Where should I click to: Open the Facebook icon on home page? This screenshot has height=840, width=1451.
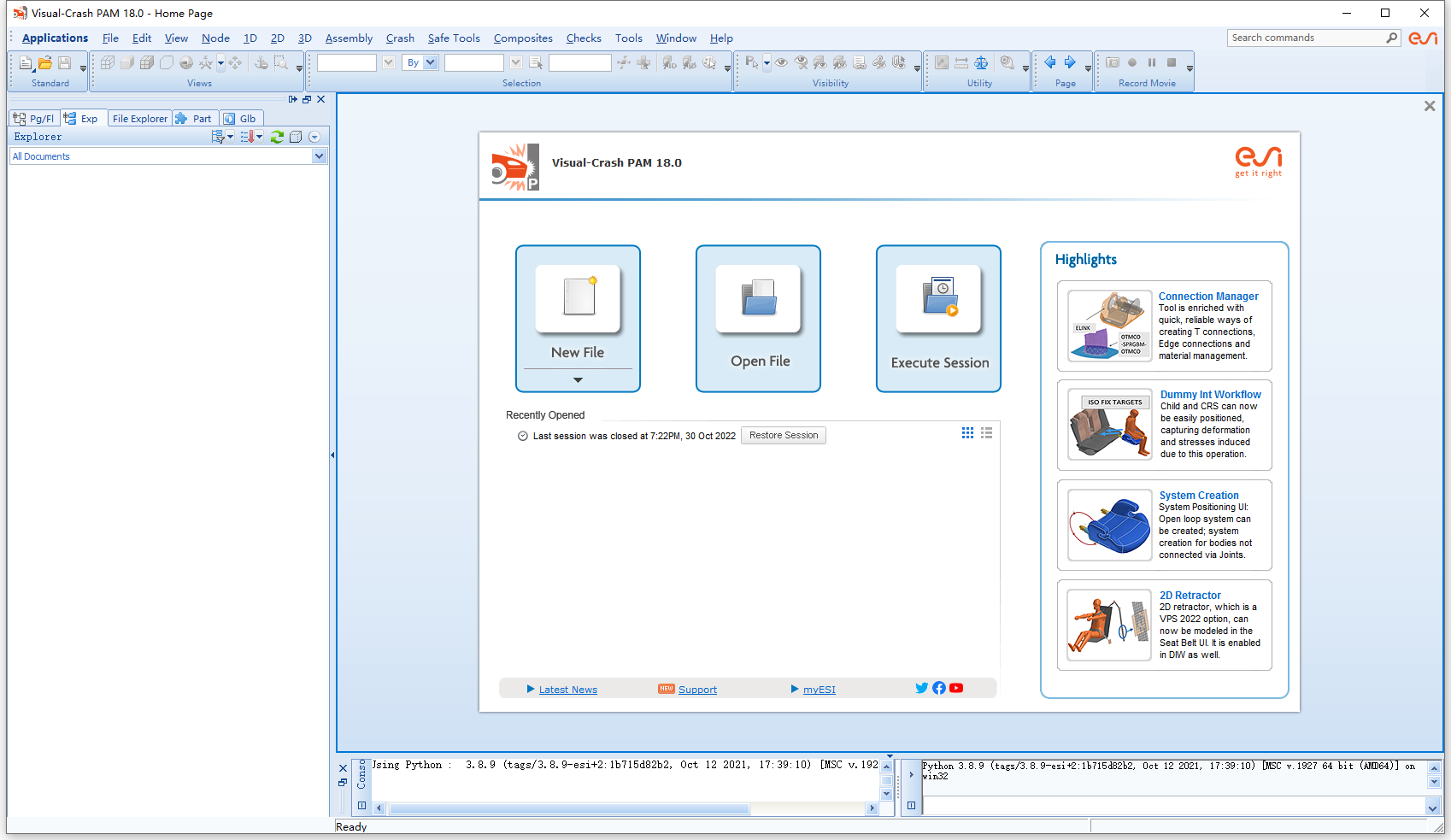[939, 688]
